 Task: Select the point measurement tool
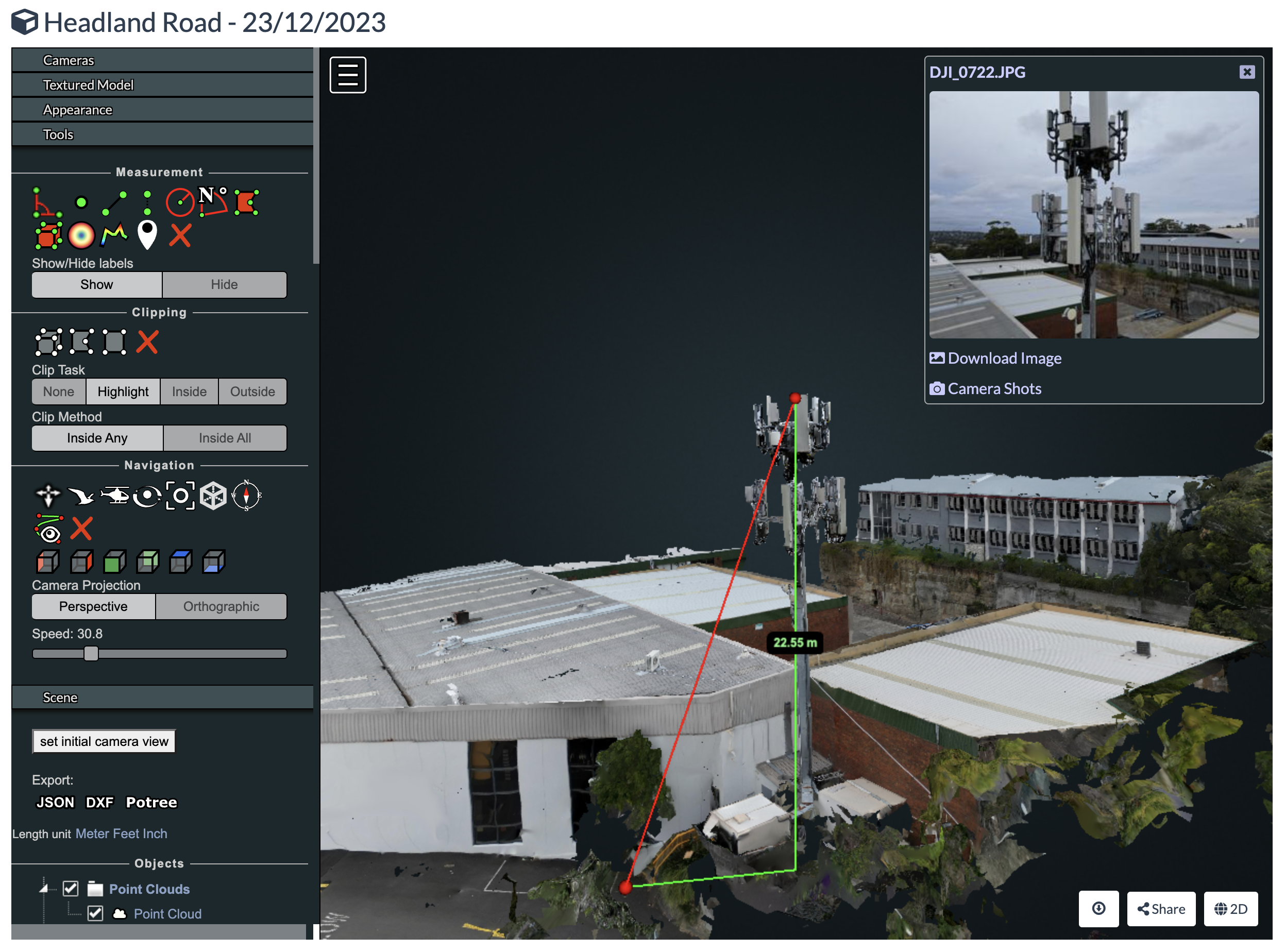click(x=81, y=203)
